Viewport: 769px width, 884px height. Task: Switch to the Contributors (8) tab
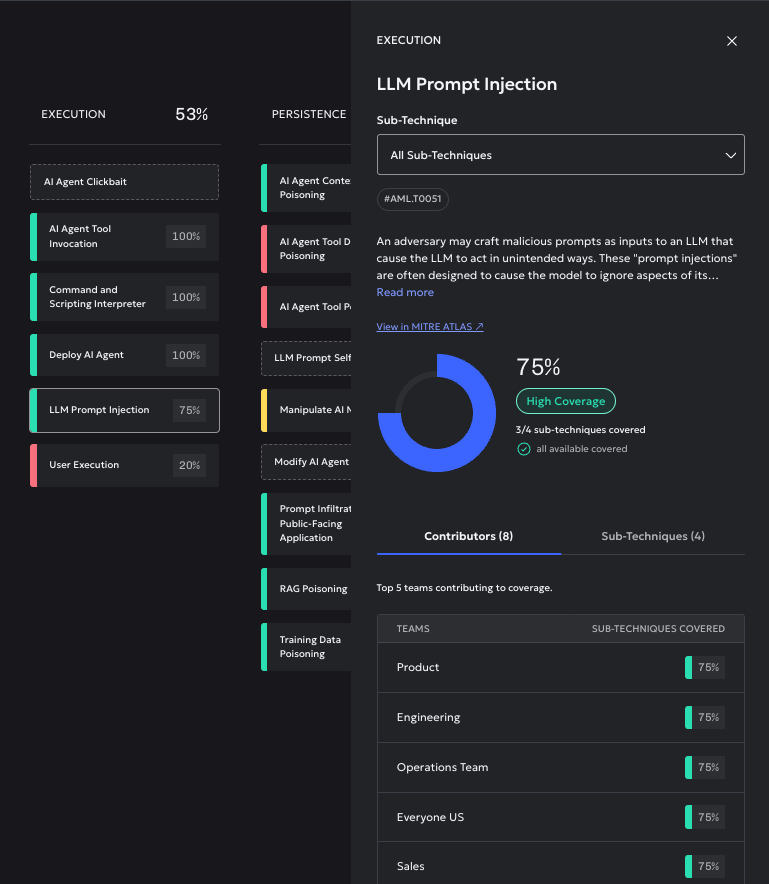(469, 536)
